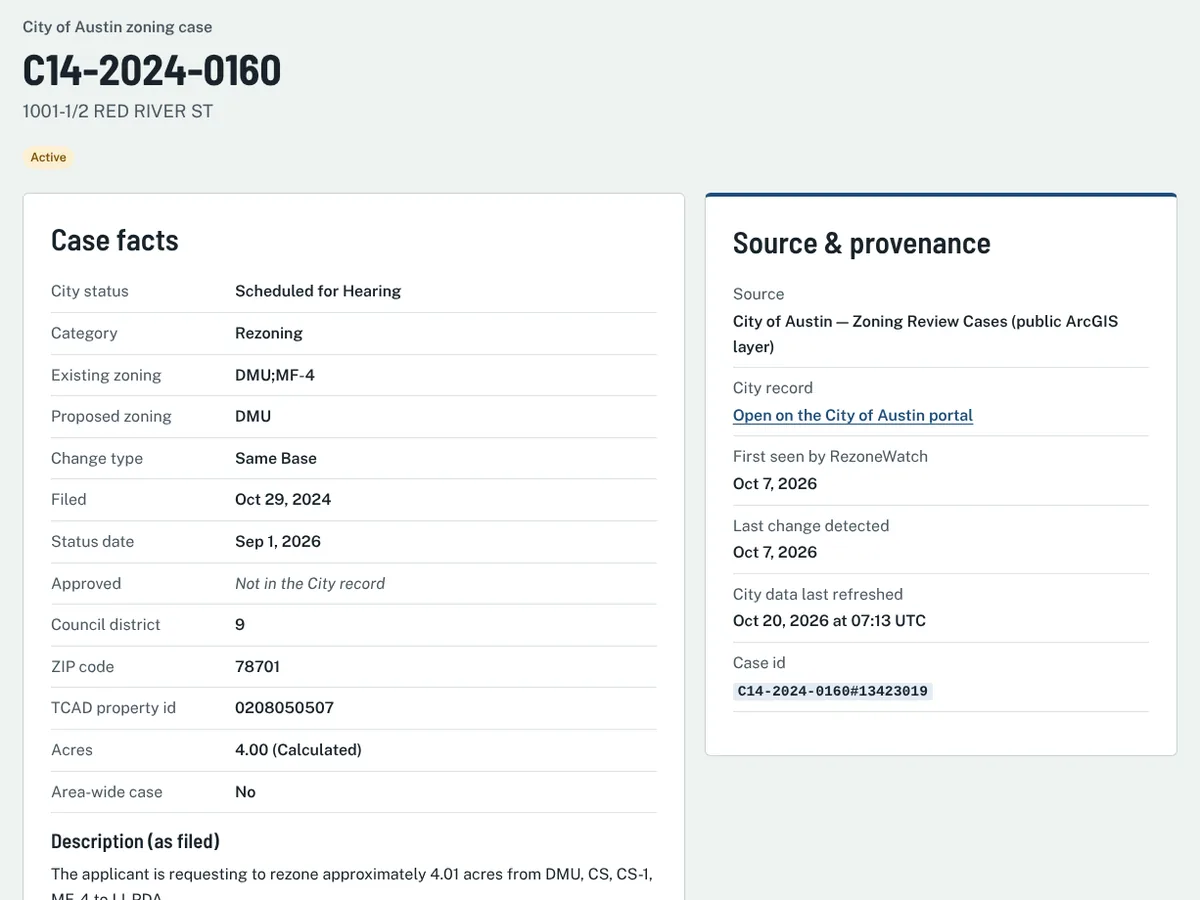Select the Case facts heading

coord(115,240)
